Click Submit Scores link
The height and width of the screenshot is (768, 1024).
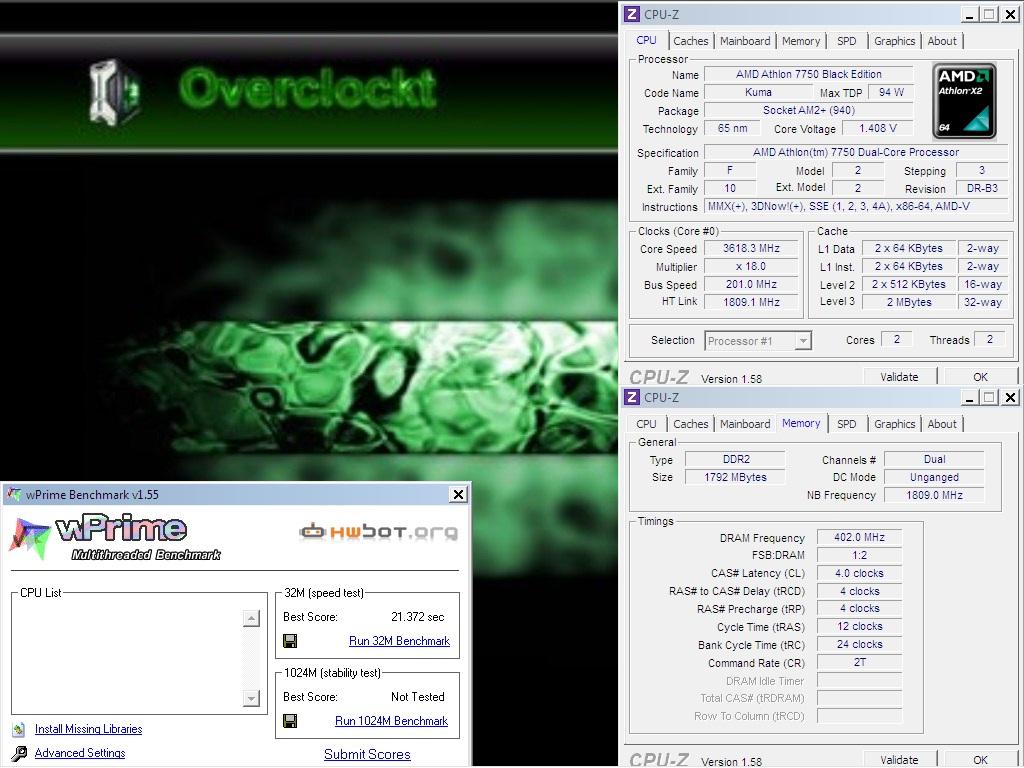(x=367, y=754)
